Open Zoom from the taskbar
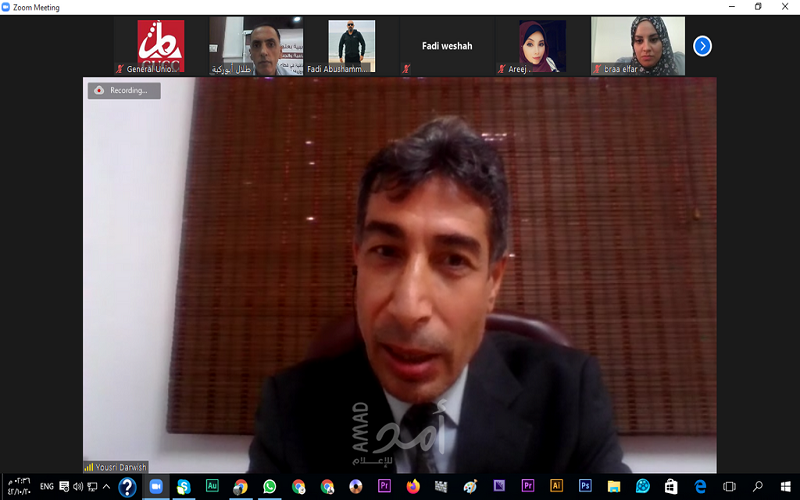This screenshot has width=800, height=500. 156,487
